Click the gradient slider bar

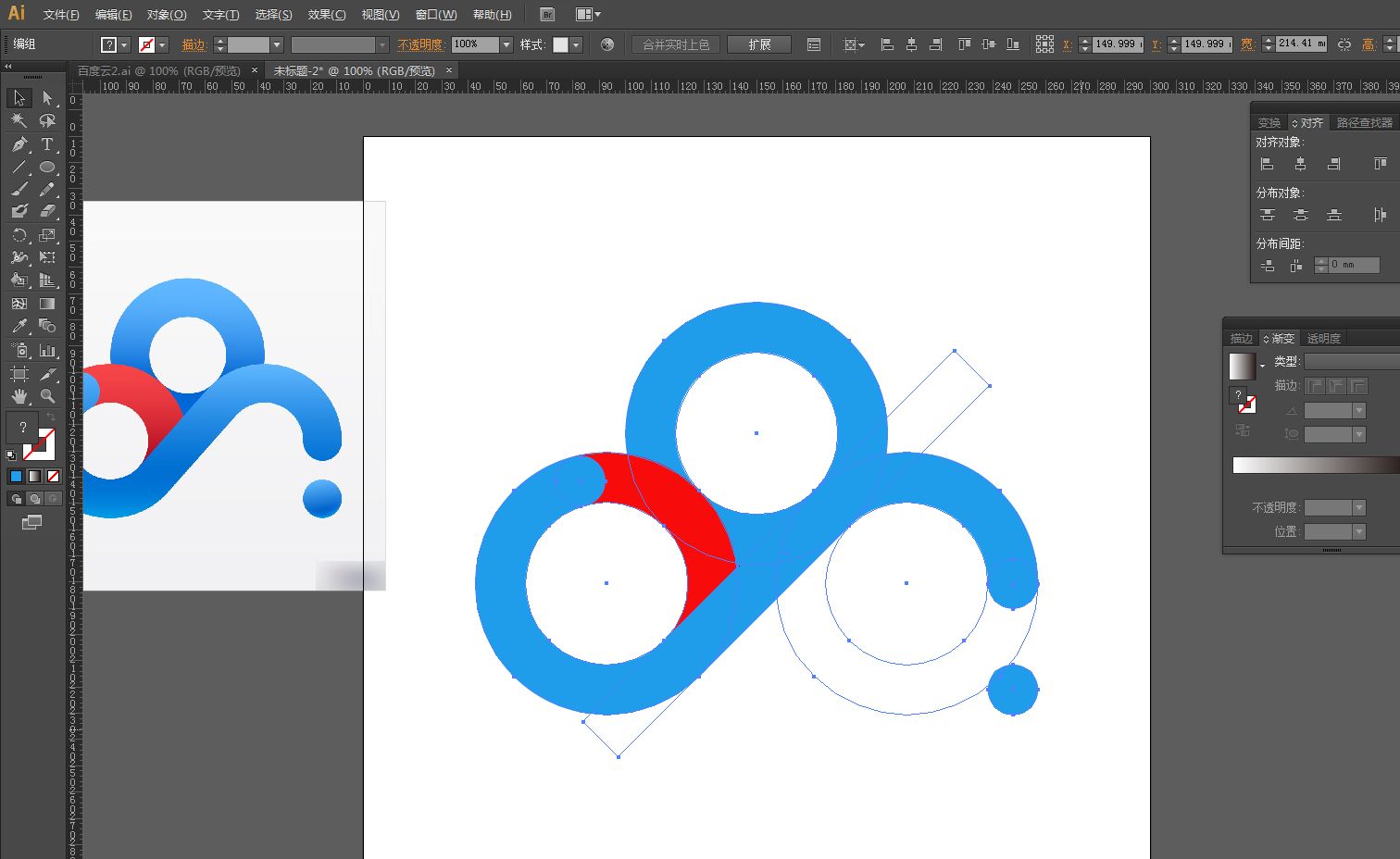tap(1315, 465)
